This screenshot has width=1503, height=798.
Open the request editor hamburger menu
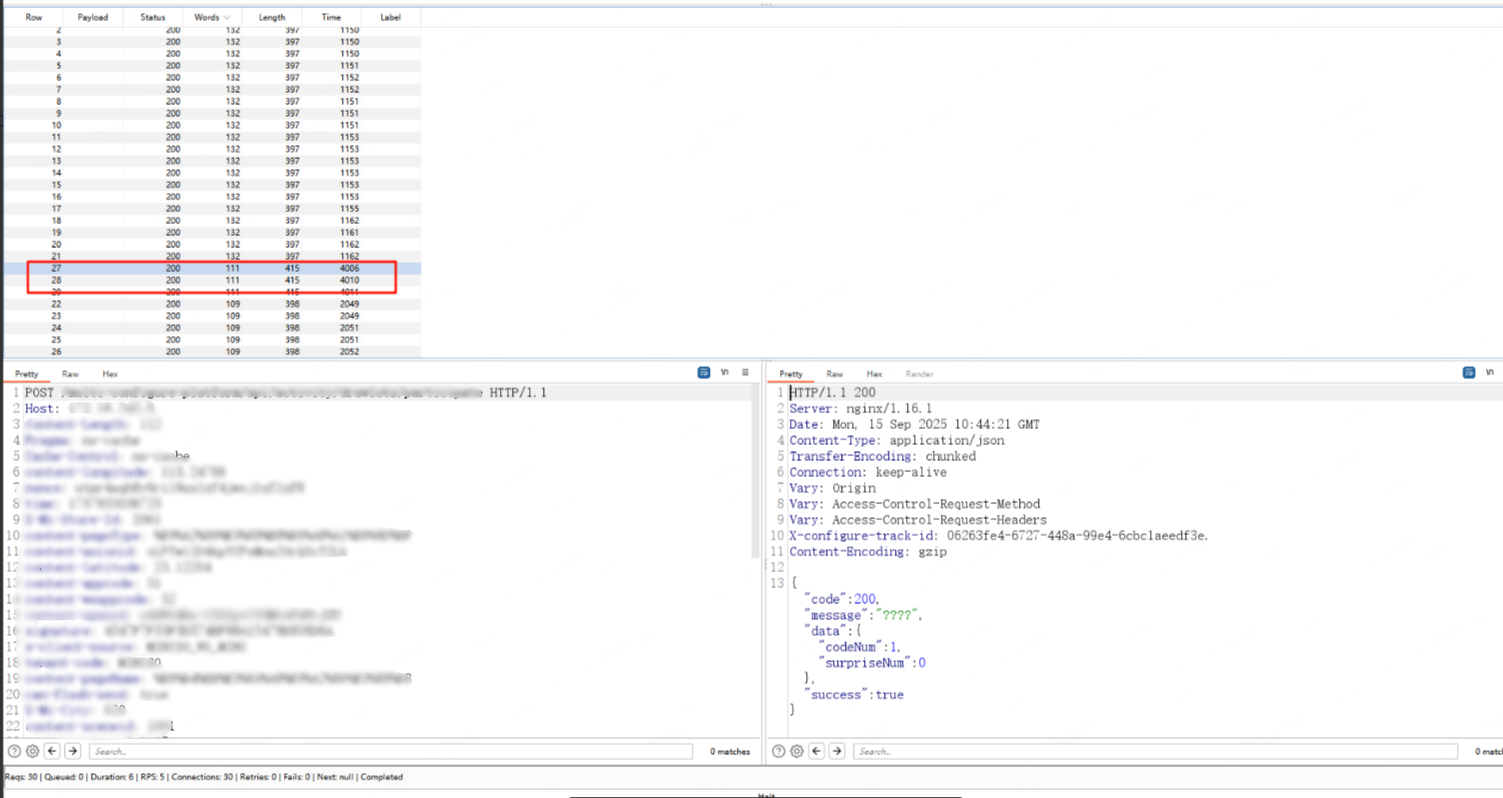coord(745,372)
